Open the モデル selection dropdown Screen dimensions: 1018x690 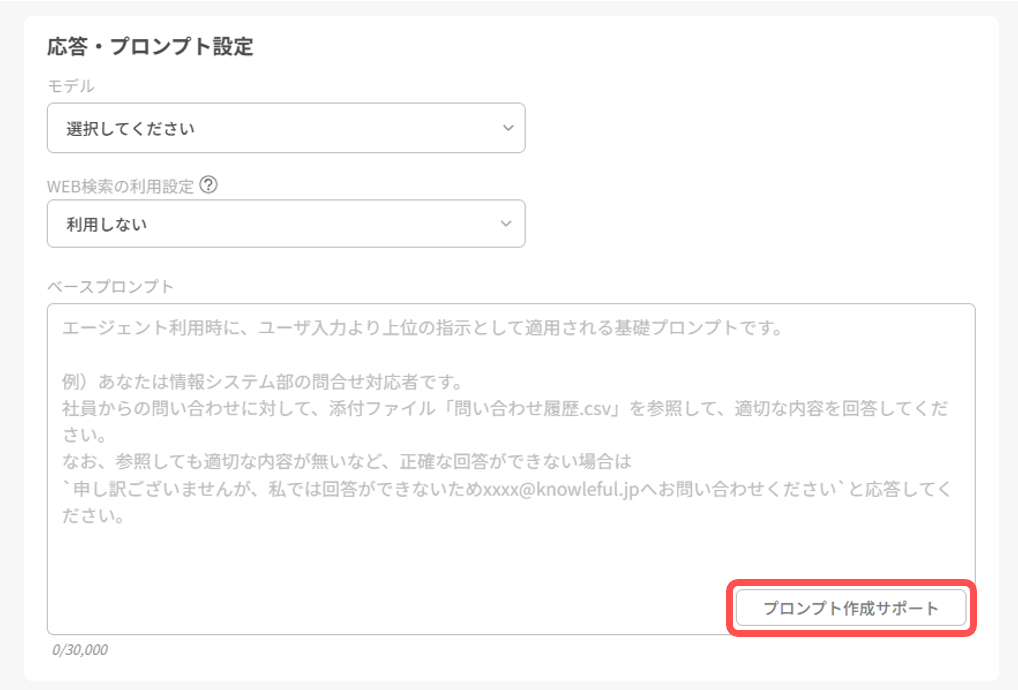click(x=286, y=128)
